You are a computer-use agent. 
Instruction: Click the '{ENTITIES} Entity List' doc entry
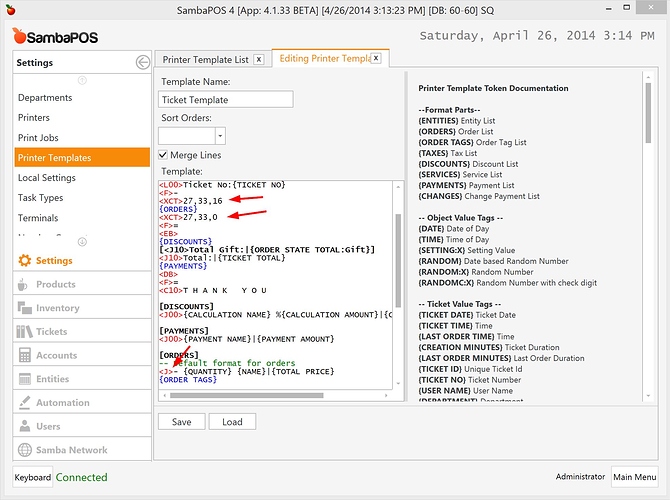point(457,121)
